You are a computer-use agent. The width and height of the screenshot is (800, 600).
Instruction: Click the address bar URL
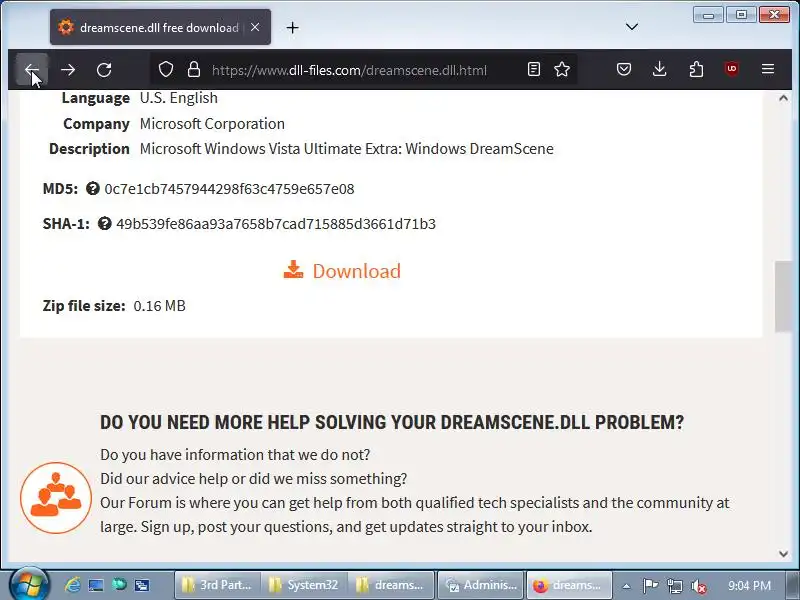coord(349,70)
